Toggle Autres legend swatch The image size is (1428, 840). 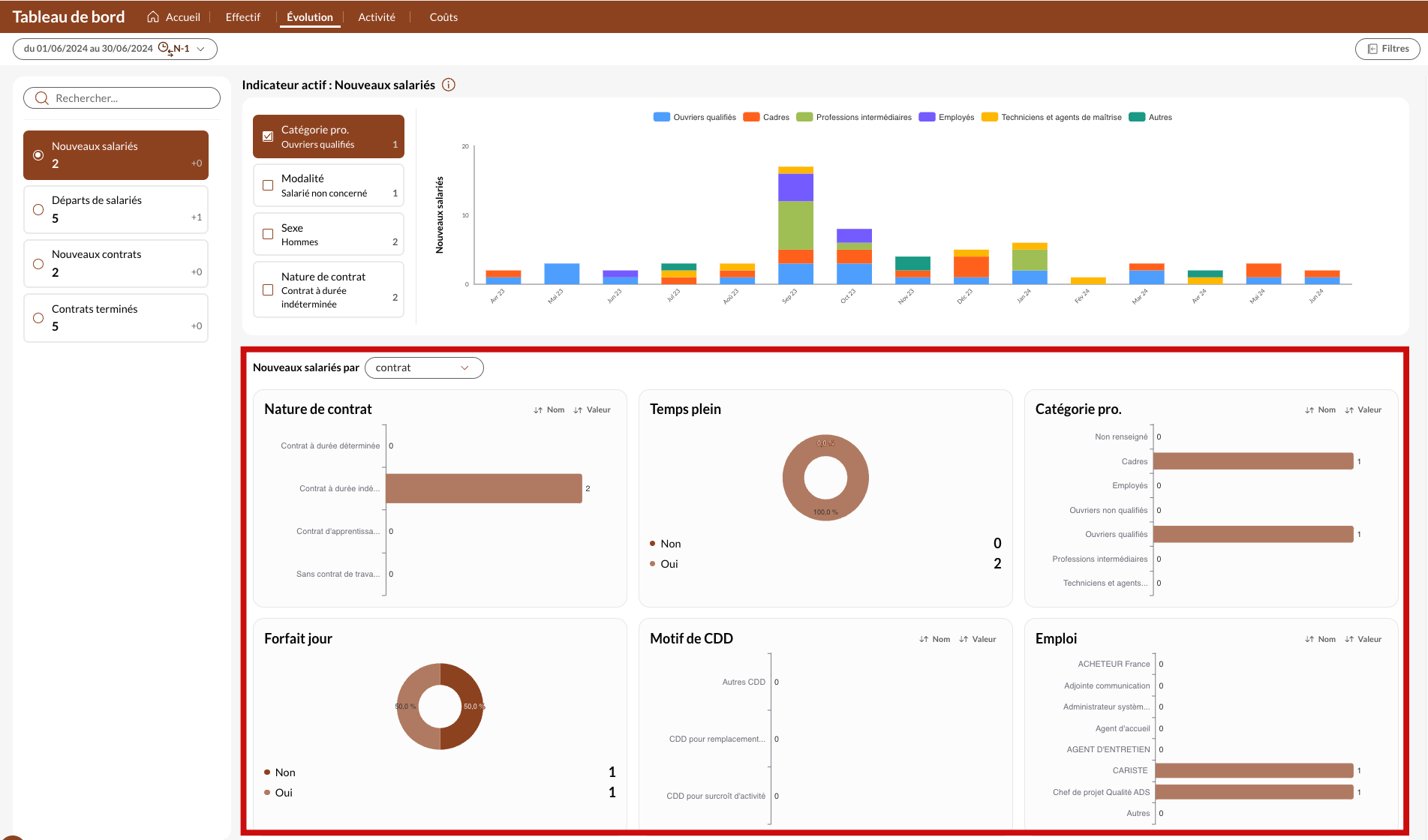point(1137,117)
